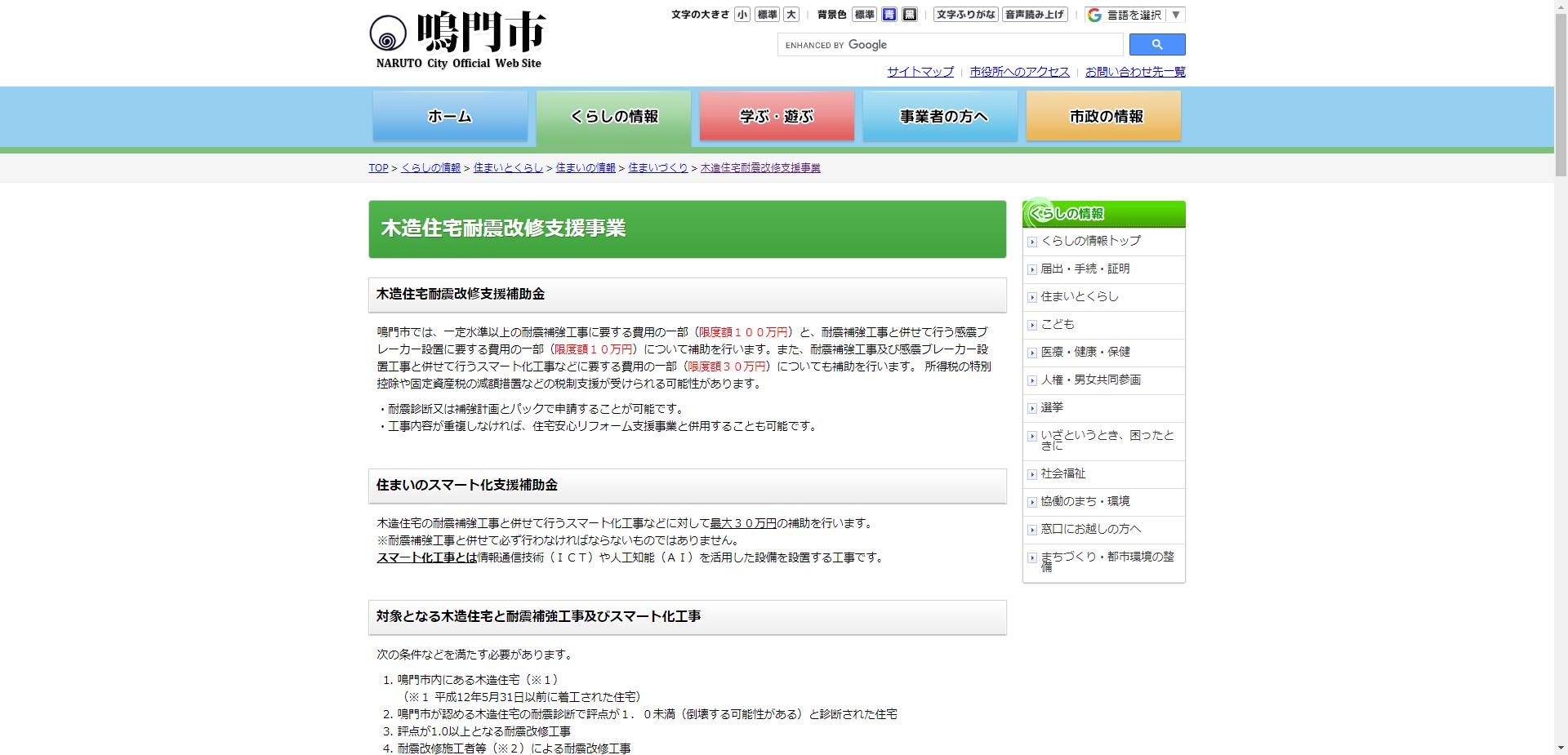Click the arrow icon beside 社会福祉
Viewport: 1568px width, 755px height.
pos(1031,473)
